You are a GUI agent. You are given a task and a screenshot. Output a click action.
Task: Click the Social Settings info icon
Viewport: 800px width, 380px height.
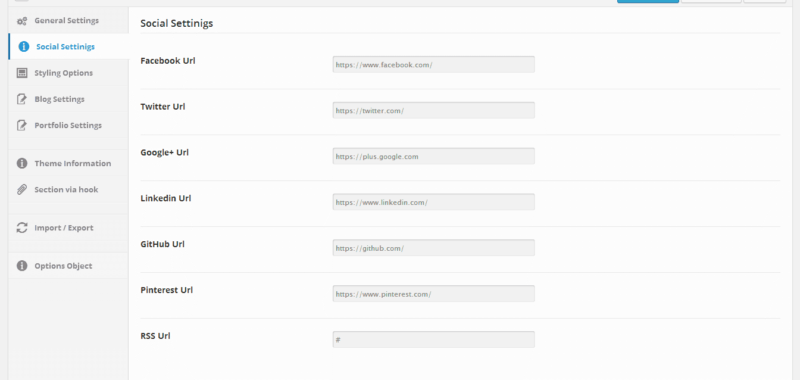[x=23, y=46]
